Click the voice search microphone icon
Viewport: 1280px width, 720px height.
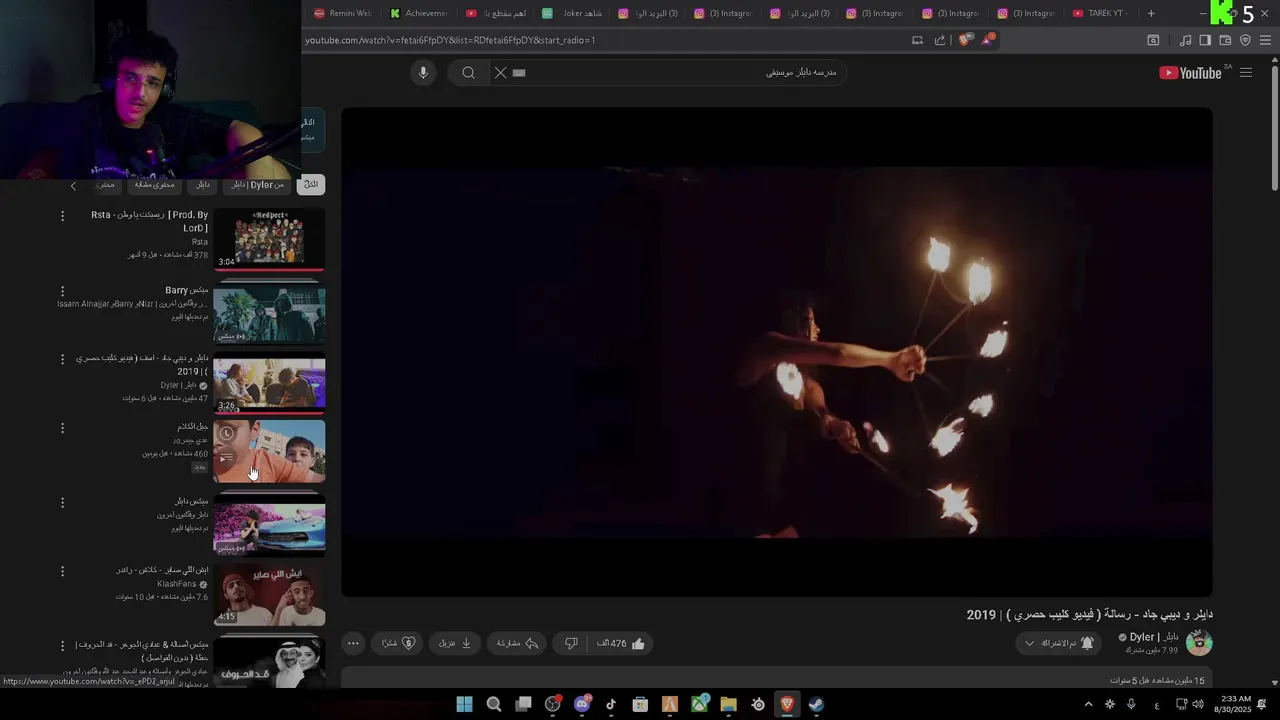coord(423,73)
